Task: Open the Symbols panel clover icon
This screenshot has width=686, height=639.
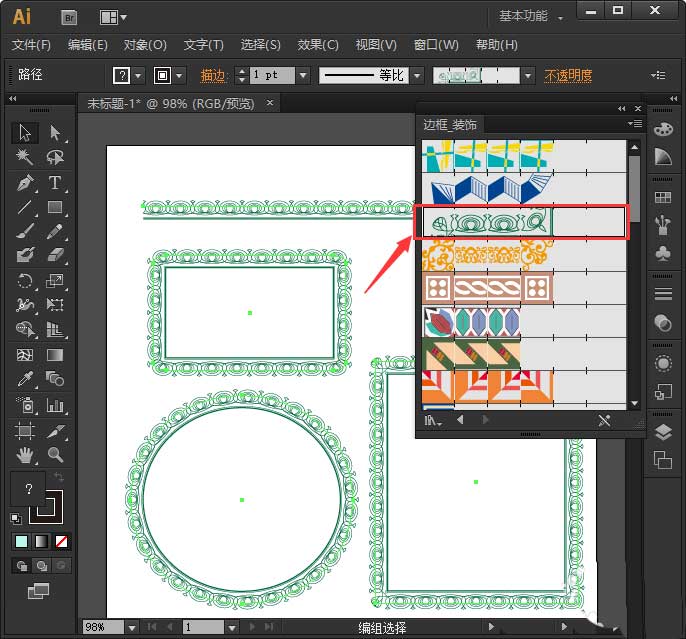Action: pyautogui.click(x=663, y=254)
